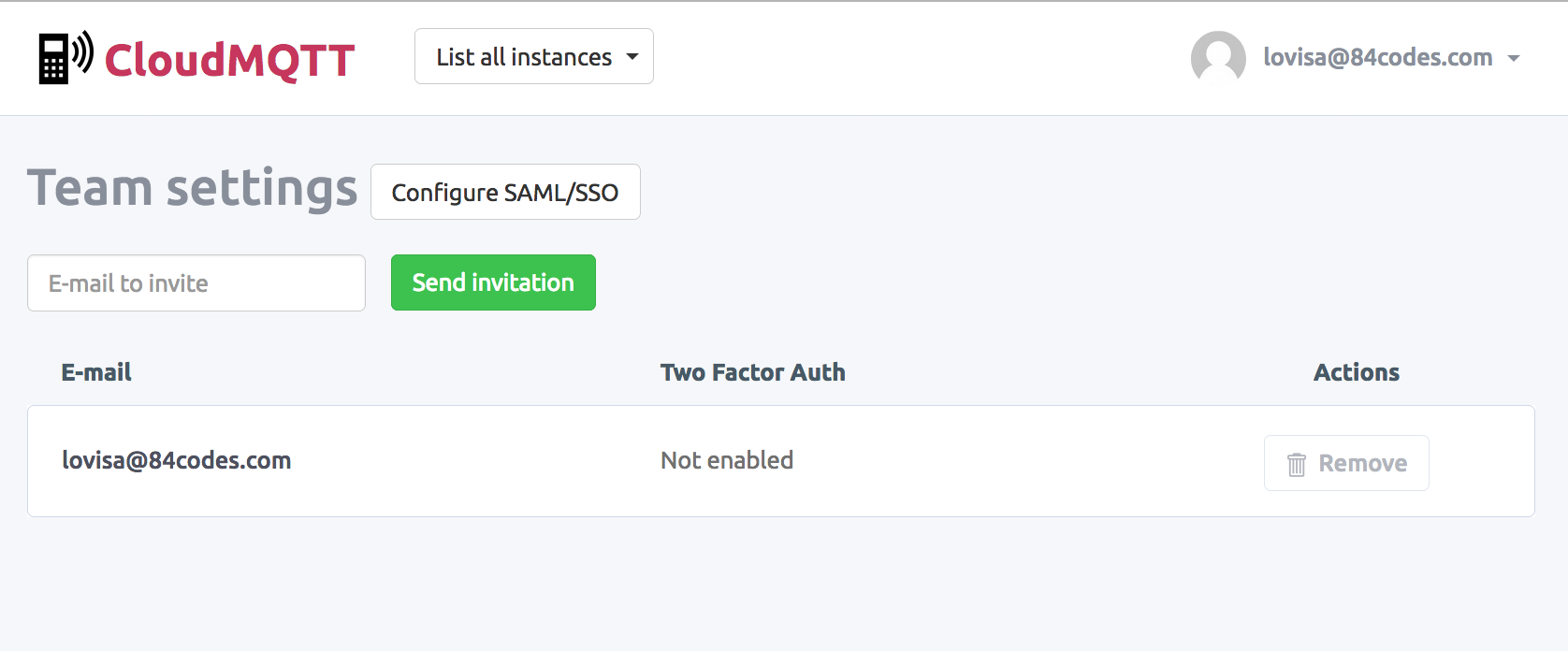Open the List all instances dropdown
This screenshot has height=651, width=1568.
534,56
